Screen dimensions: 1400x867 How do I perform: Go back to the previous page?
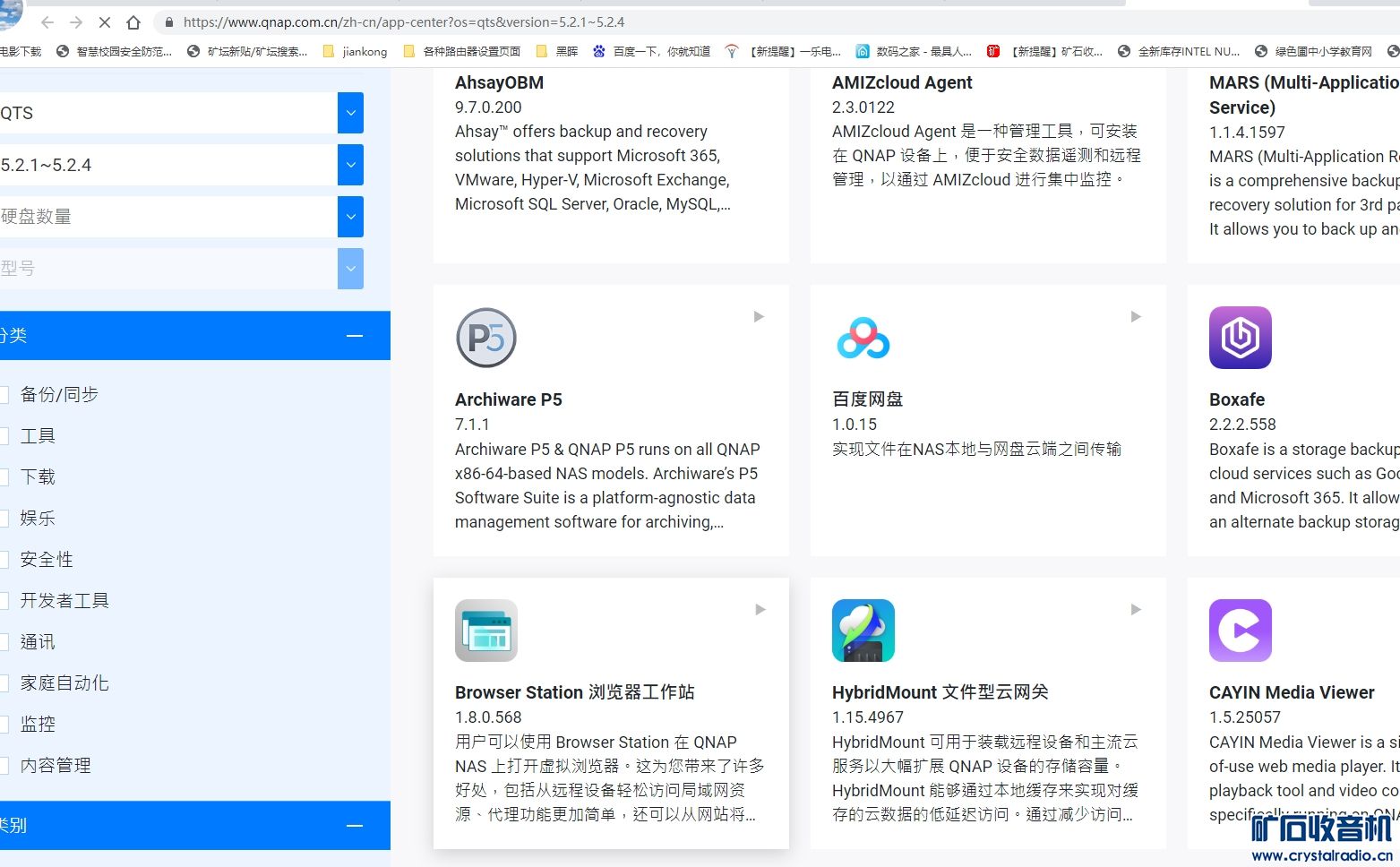[47, 22]
